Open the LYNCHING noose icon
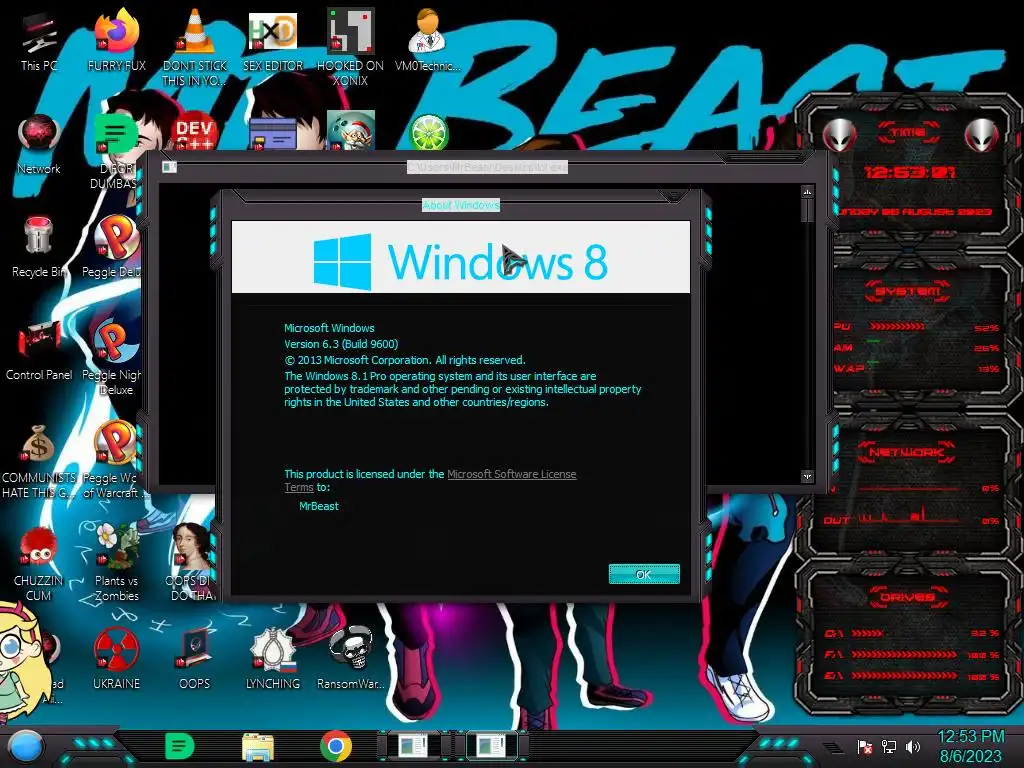 pyautogui.click(x=273, y=658)
